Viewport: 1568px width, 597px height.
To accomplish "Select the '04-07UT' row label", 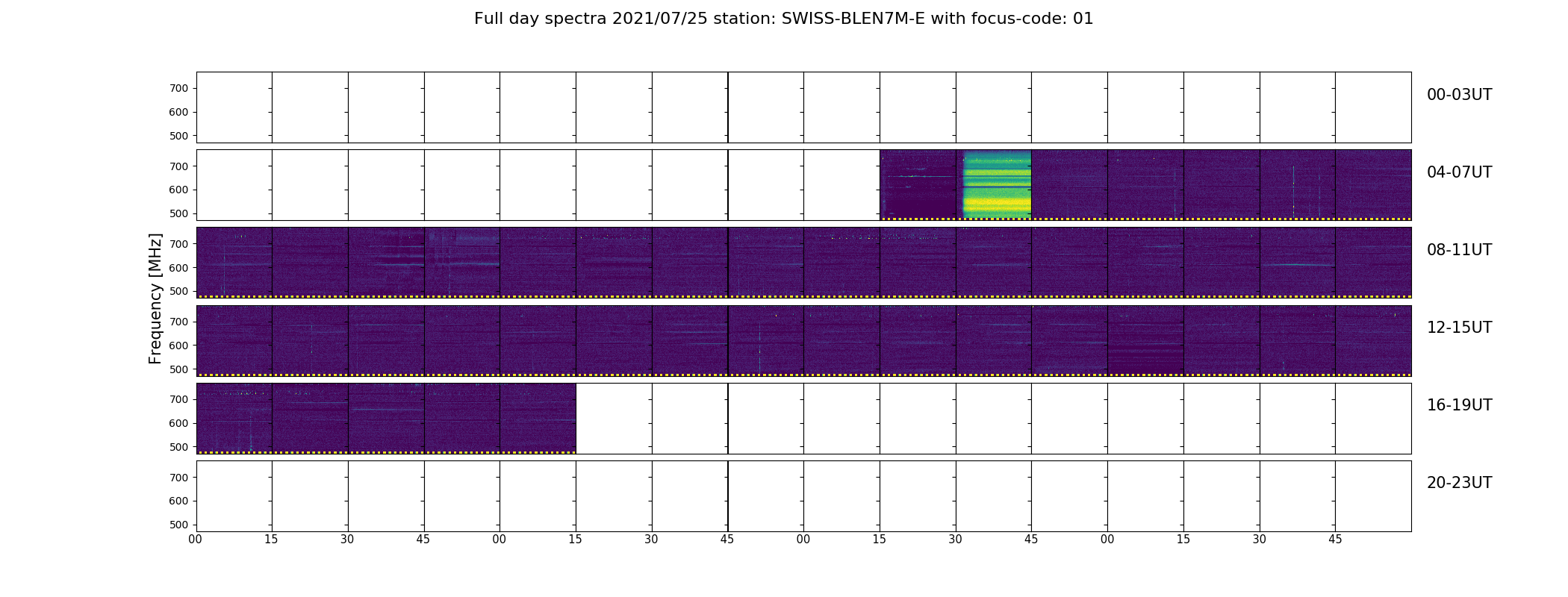I will click(x=1459, y=172).
